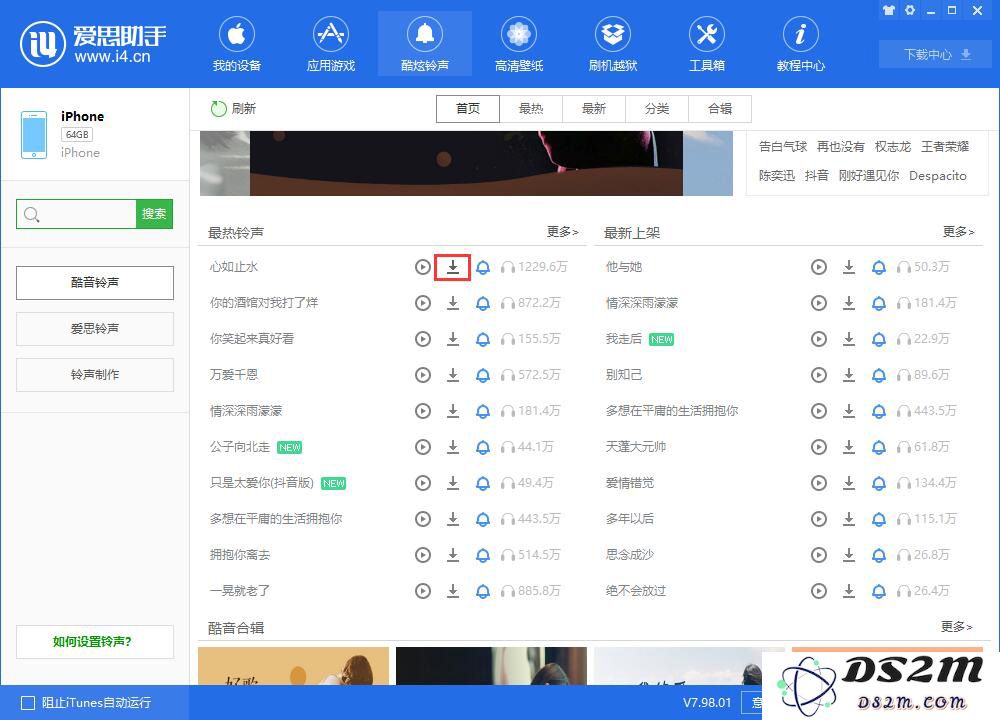This screenshot has height=720, width=1000.
Task: Open the 我的设备 section
Action: [x=237, y=45]
